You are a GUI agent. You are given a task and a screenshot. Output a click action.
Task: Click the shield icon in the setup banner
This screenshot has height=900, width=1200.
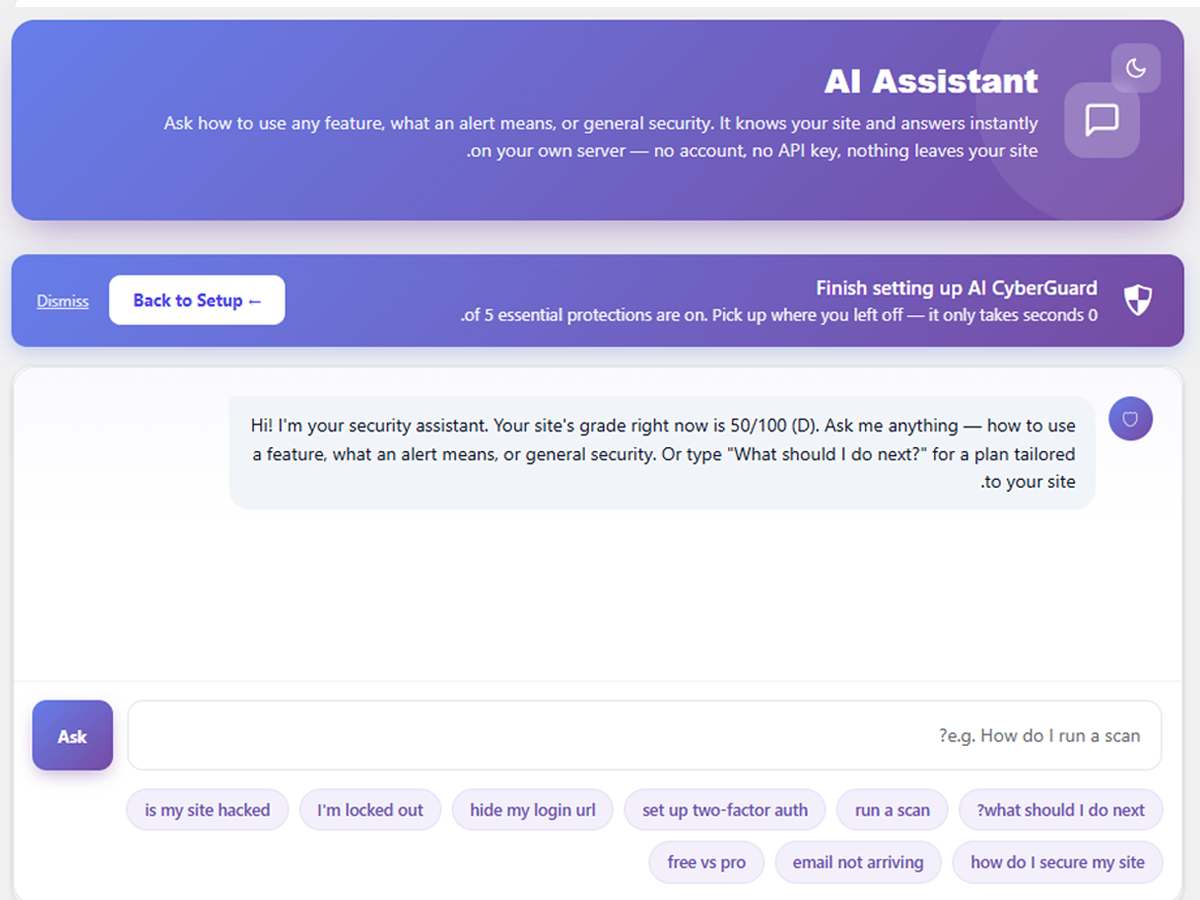[x=1138, y=300]
